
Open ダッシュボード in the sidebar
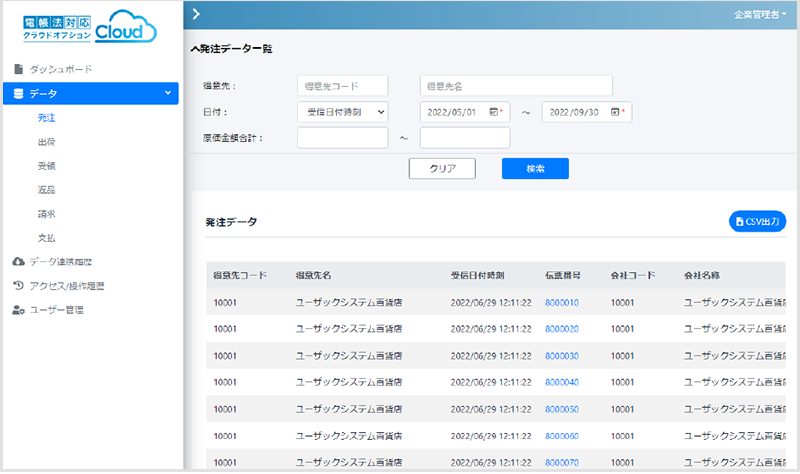click(61, 69)
